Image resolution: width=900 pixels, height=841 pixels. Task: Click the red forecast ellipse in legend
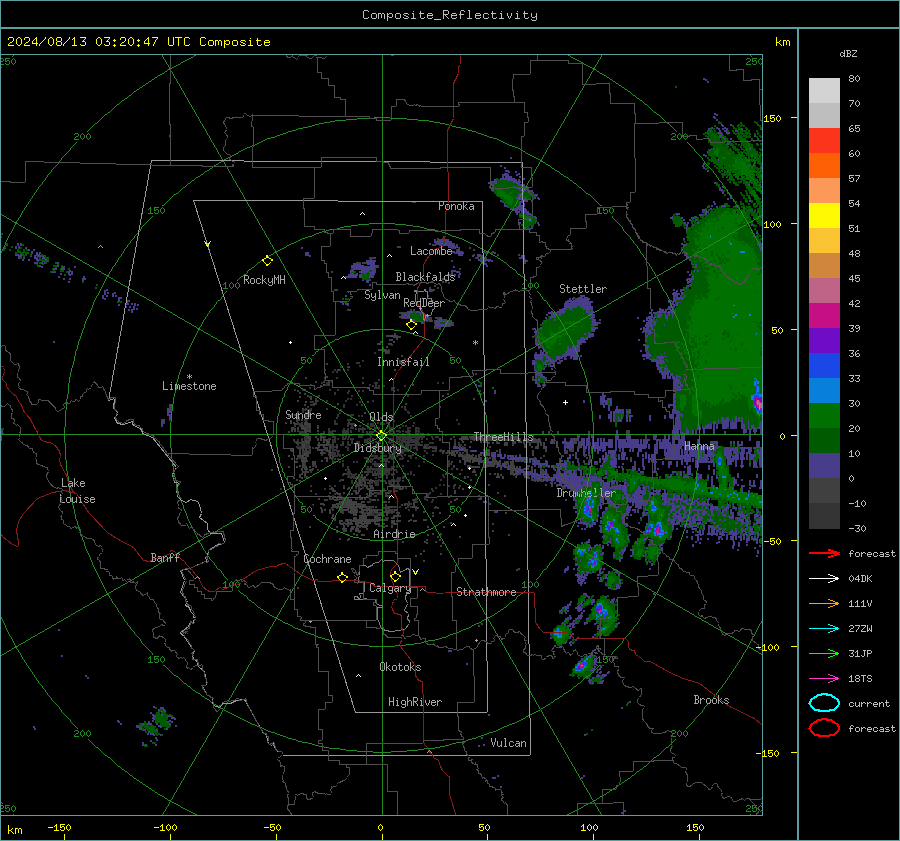click(824, 728)
